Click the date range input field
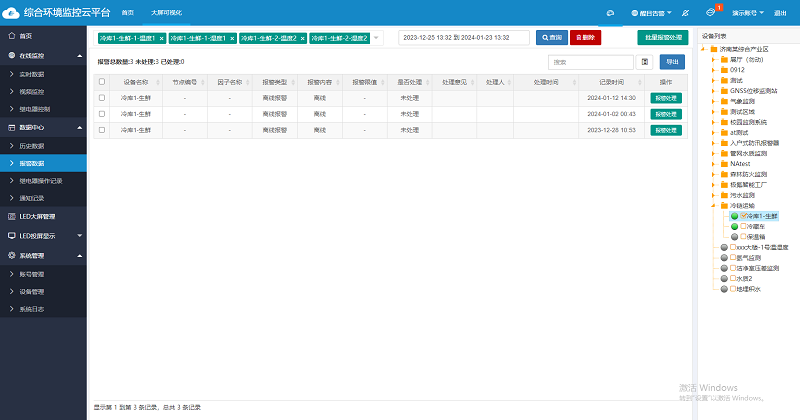Viewport: 800px width, 420px height. coord(465,37)
